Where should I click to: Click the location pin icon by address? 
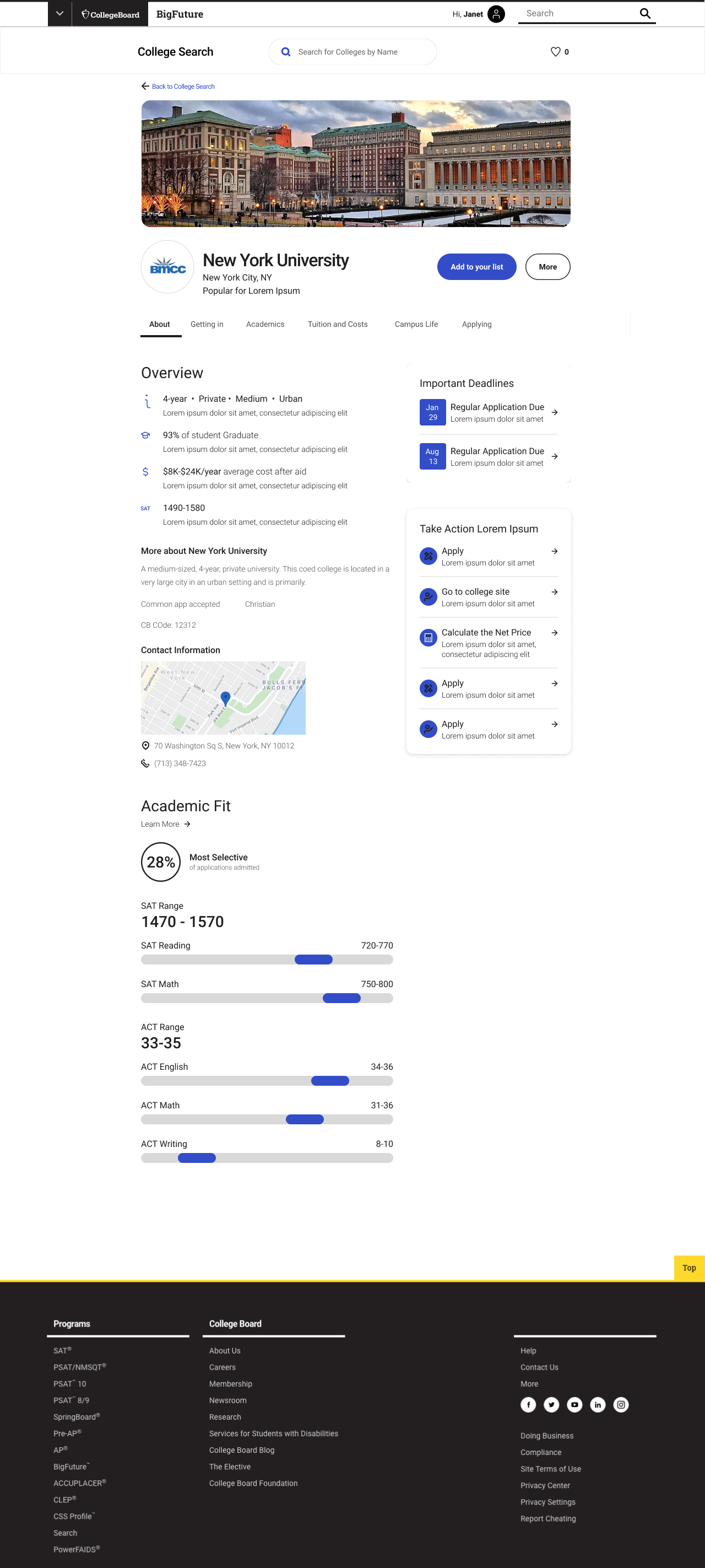click(145, 746)
